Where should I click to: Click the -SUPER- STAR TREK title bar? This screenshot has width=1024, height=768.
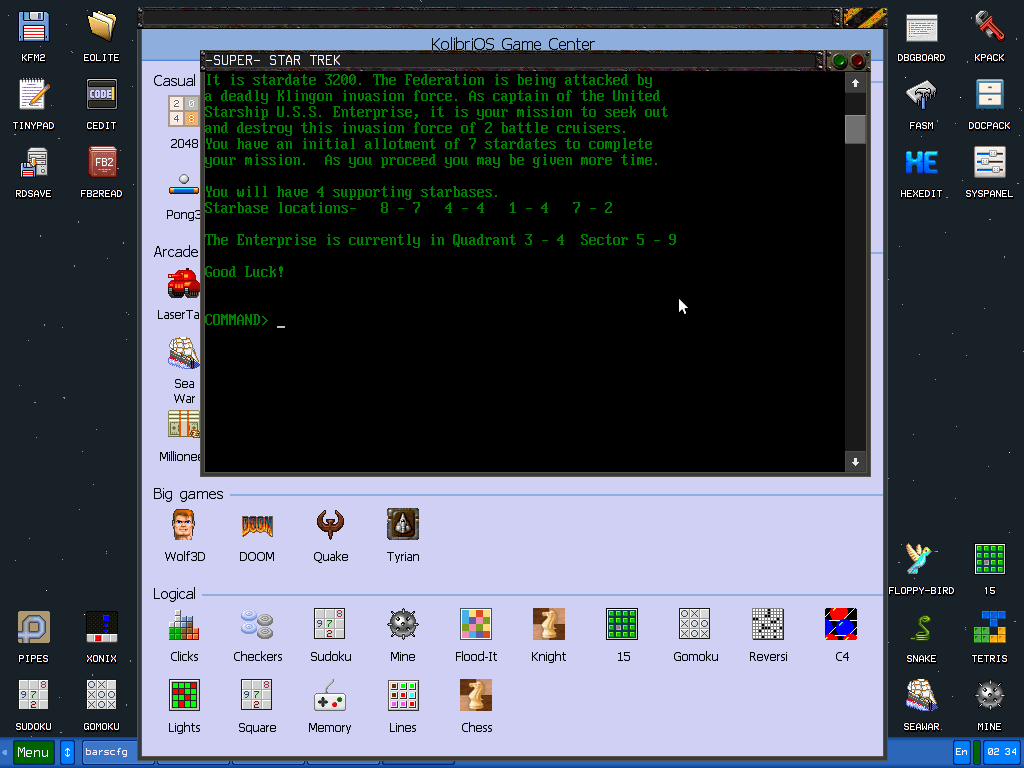click(x=509, y=61)
